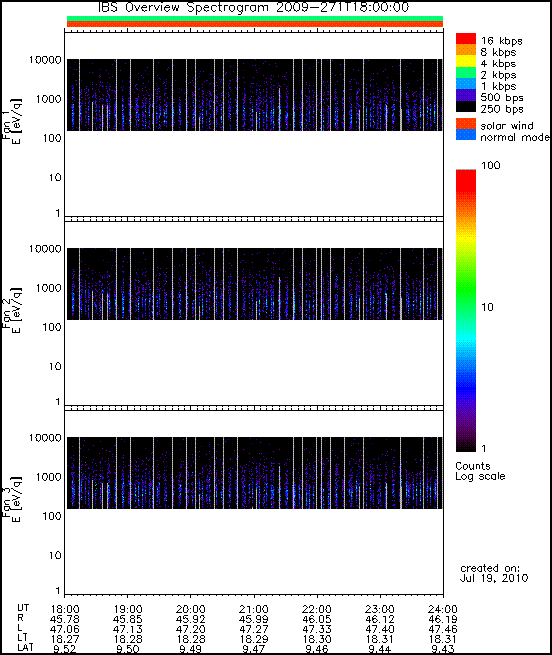Click the 'Counts' color bar caption

pyautogui.click(x=473, y=466)
